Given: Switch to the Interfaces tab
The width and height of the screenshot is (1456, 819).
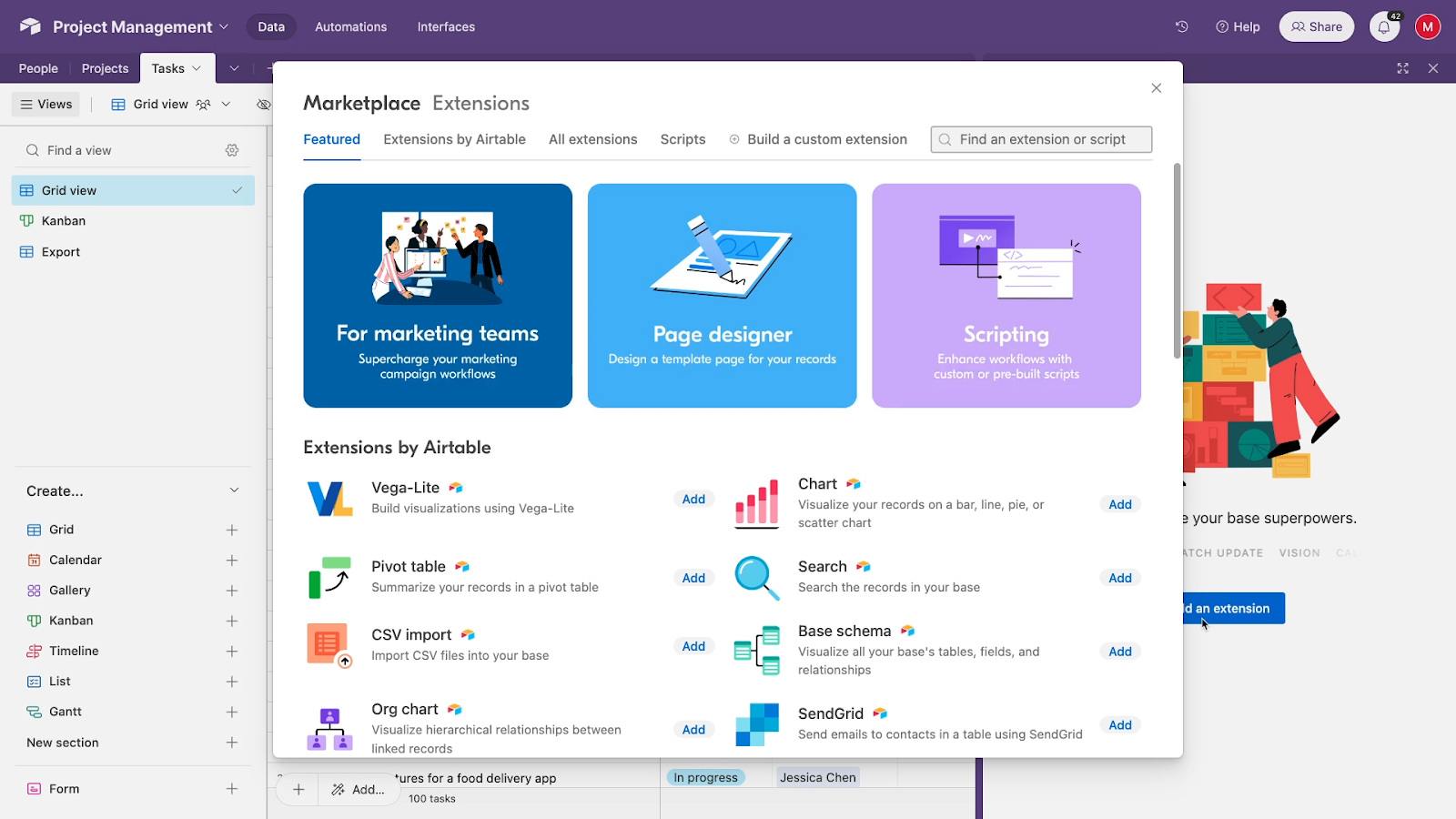Looking at the screenshot, I should (x=446, y=26).
